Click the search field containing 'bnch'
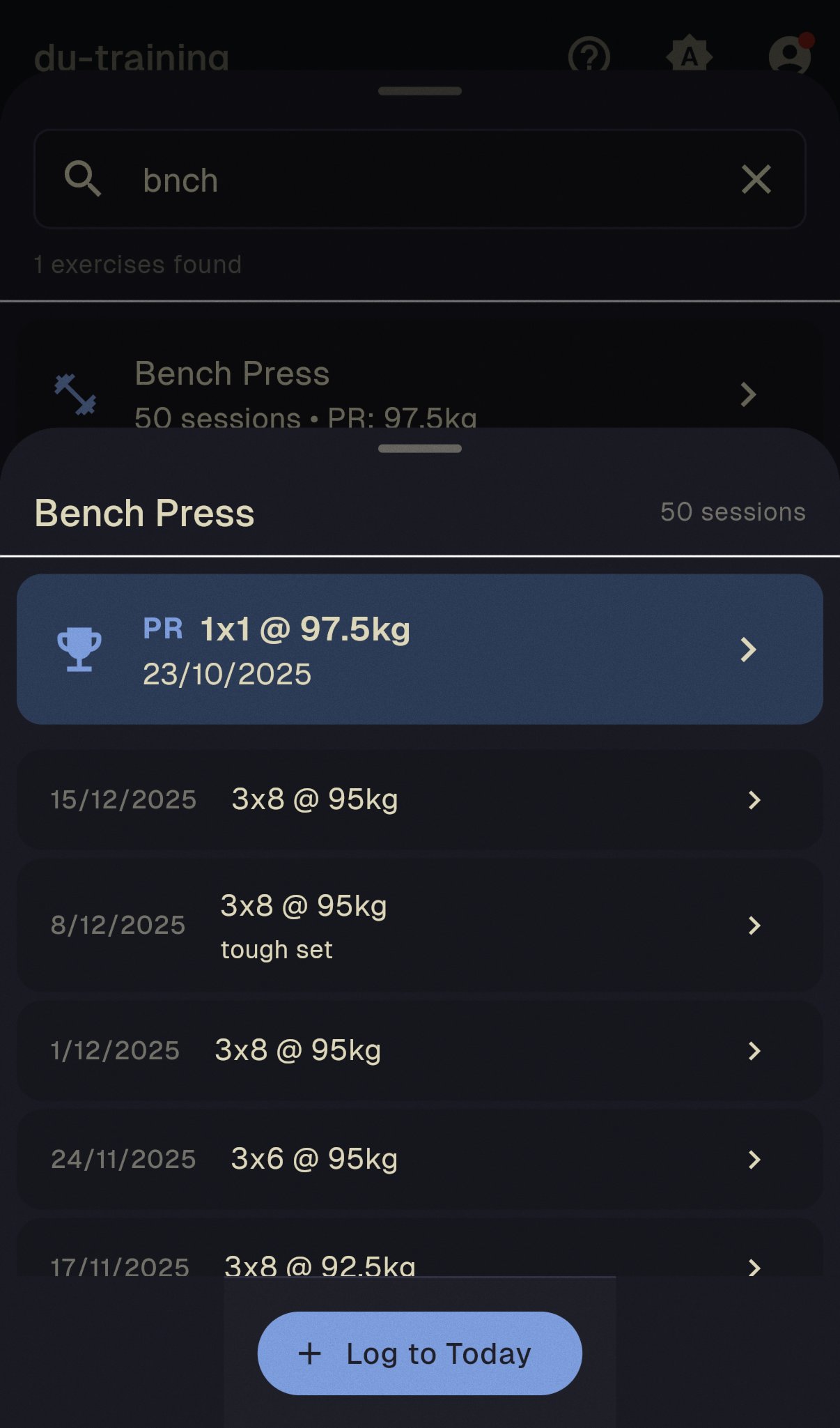 click(418, 179)
